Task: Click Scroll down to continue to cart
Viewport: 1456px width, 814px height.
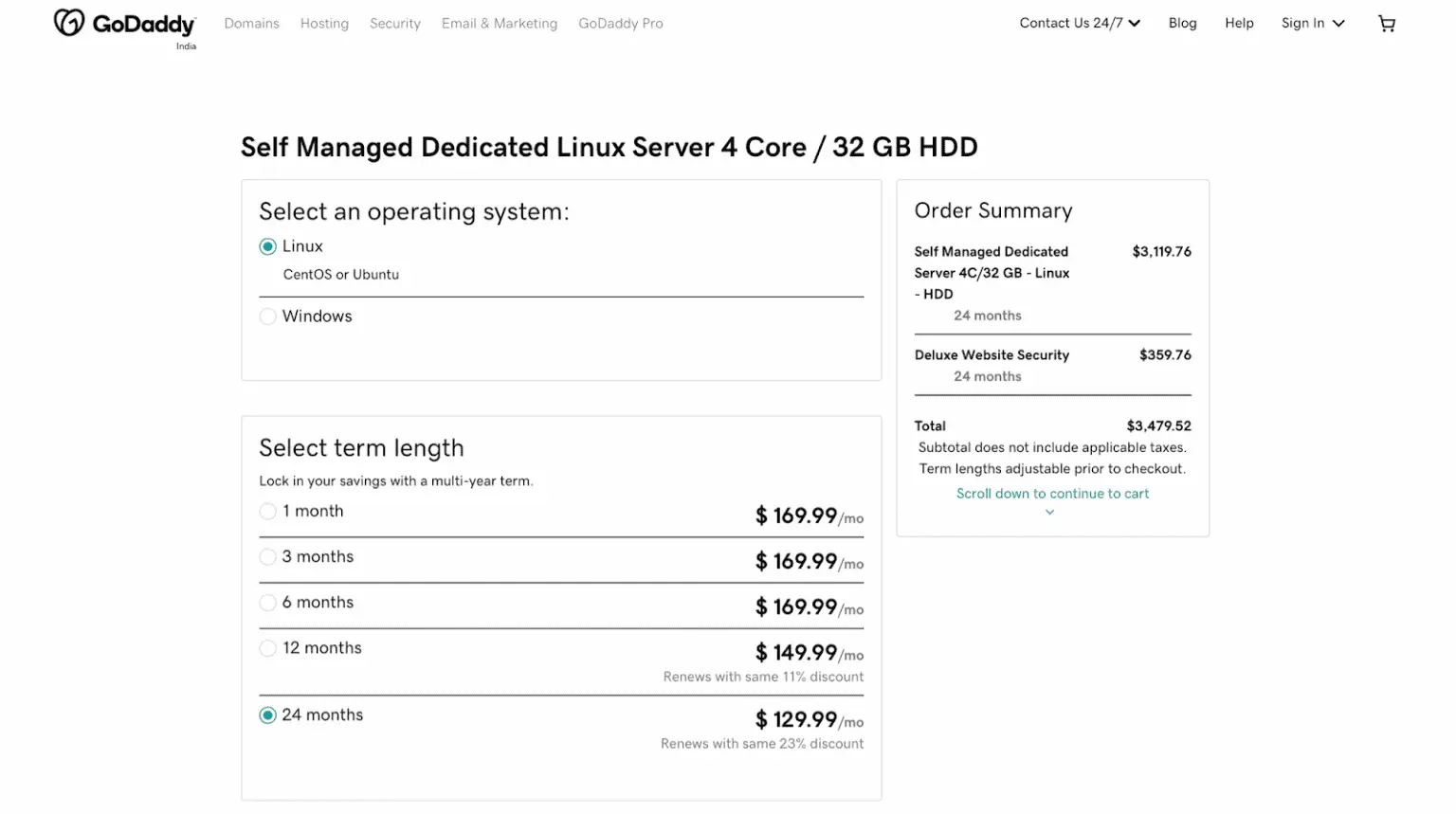Action: [1052, 494]
